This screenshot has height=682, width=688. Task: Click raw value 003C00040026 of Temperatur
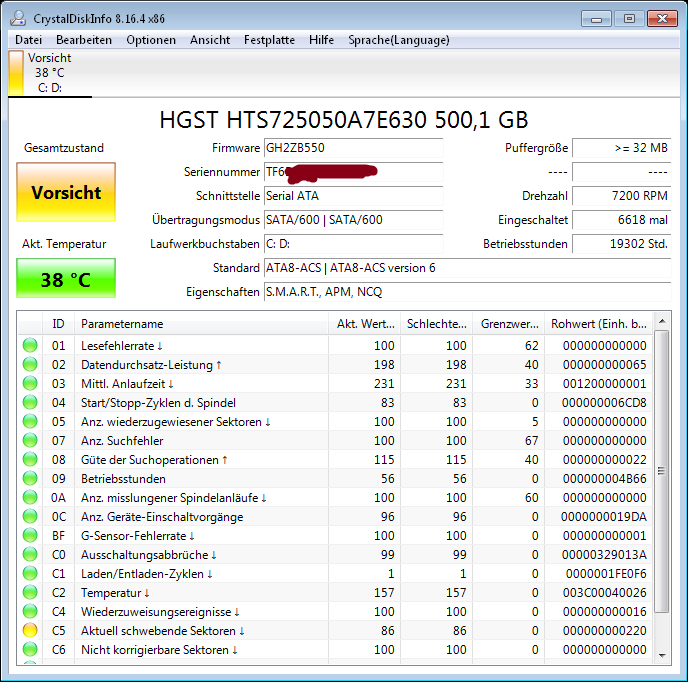pyautogui.click(x=604, y=593)
